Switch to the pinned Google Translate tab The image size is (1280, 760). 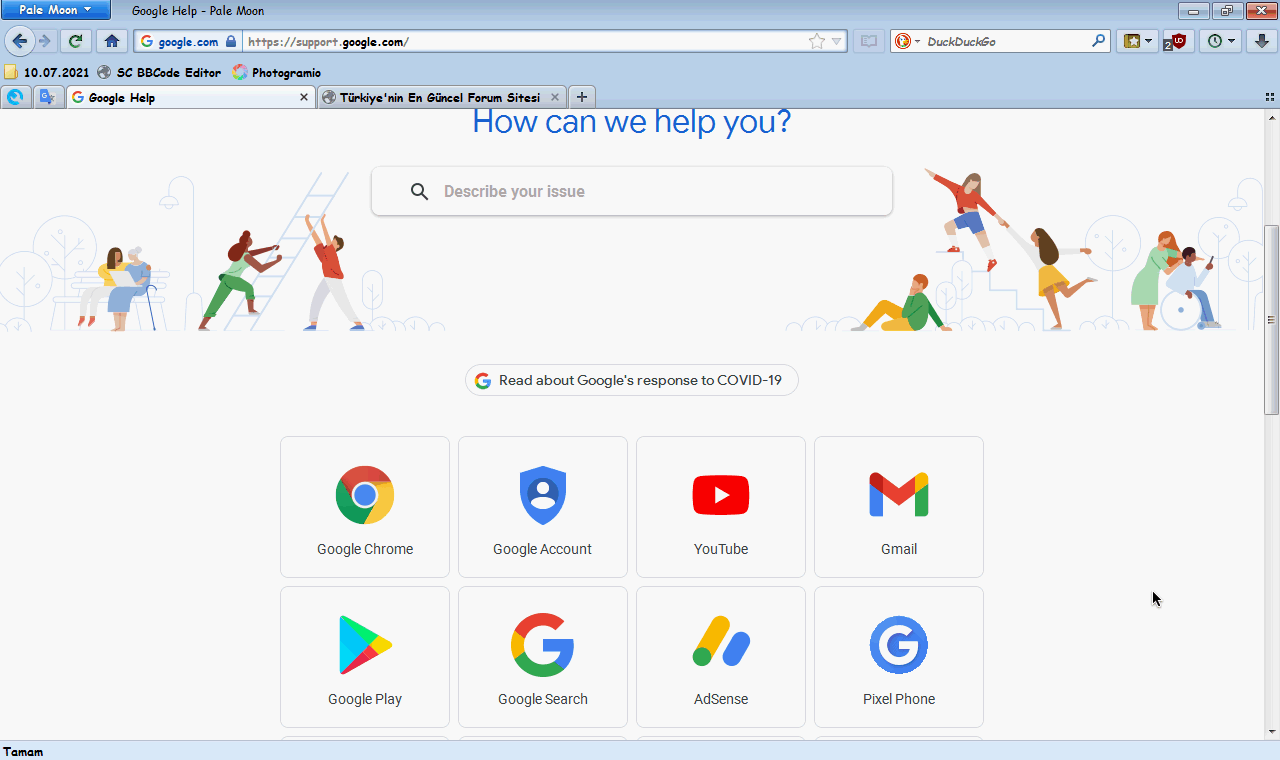(x=47, y=97)
